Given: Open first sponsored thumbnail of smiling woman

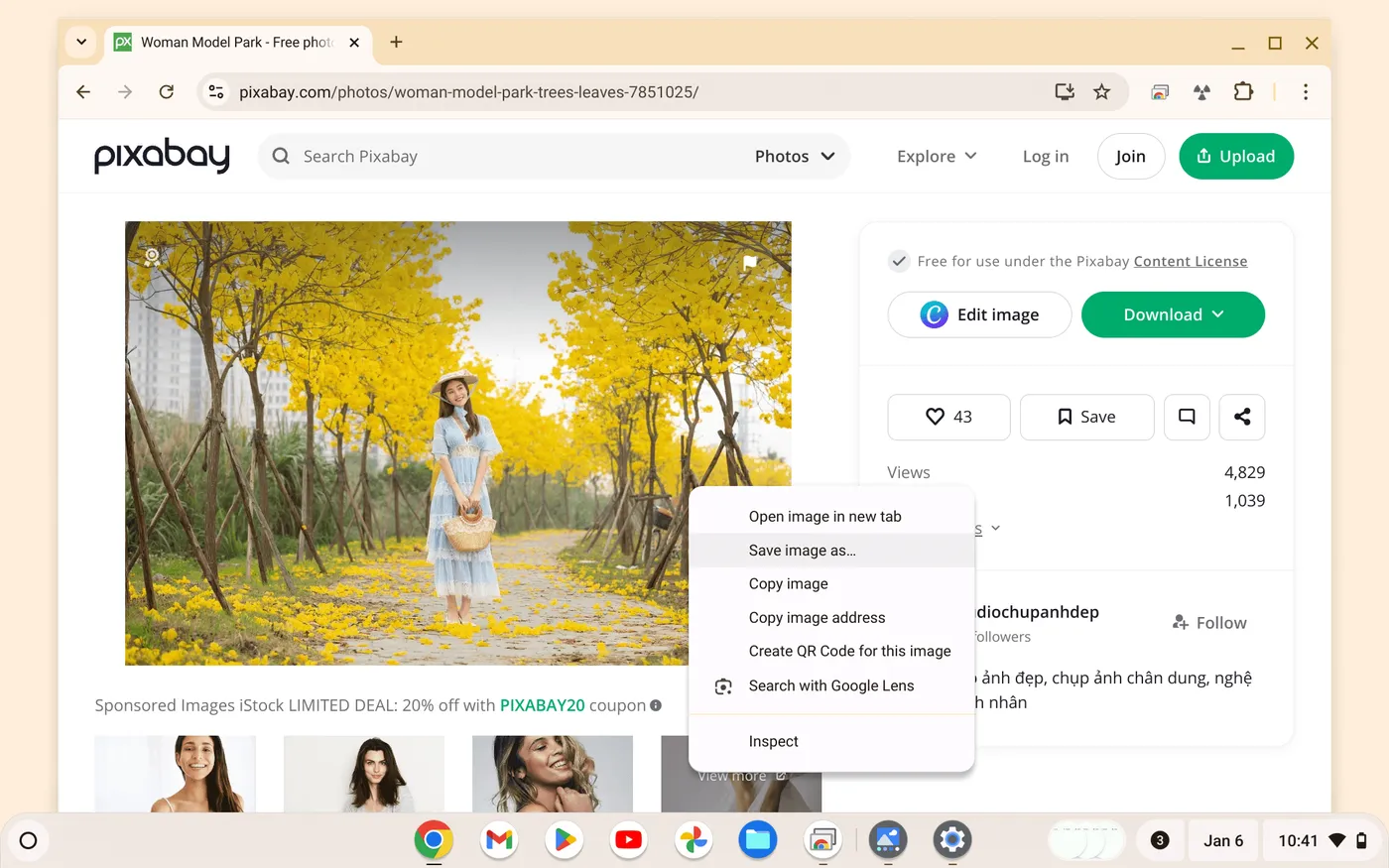Looking at the screenshot, I should 175,774.
